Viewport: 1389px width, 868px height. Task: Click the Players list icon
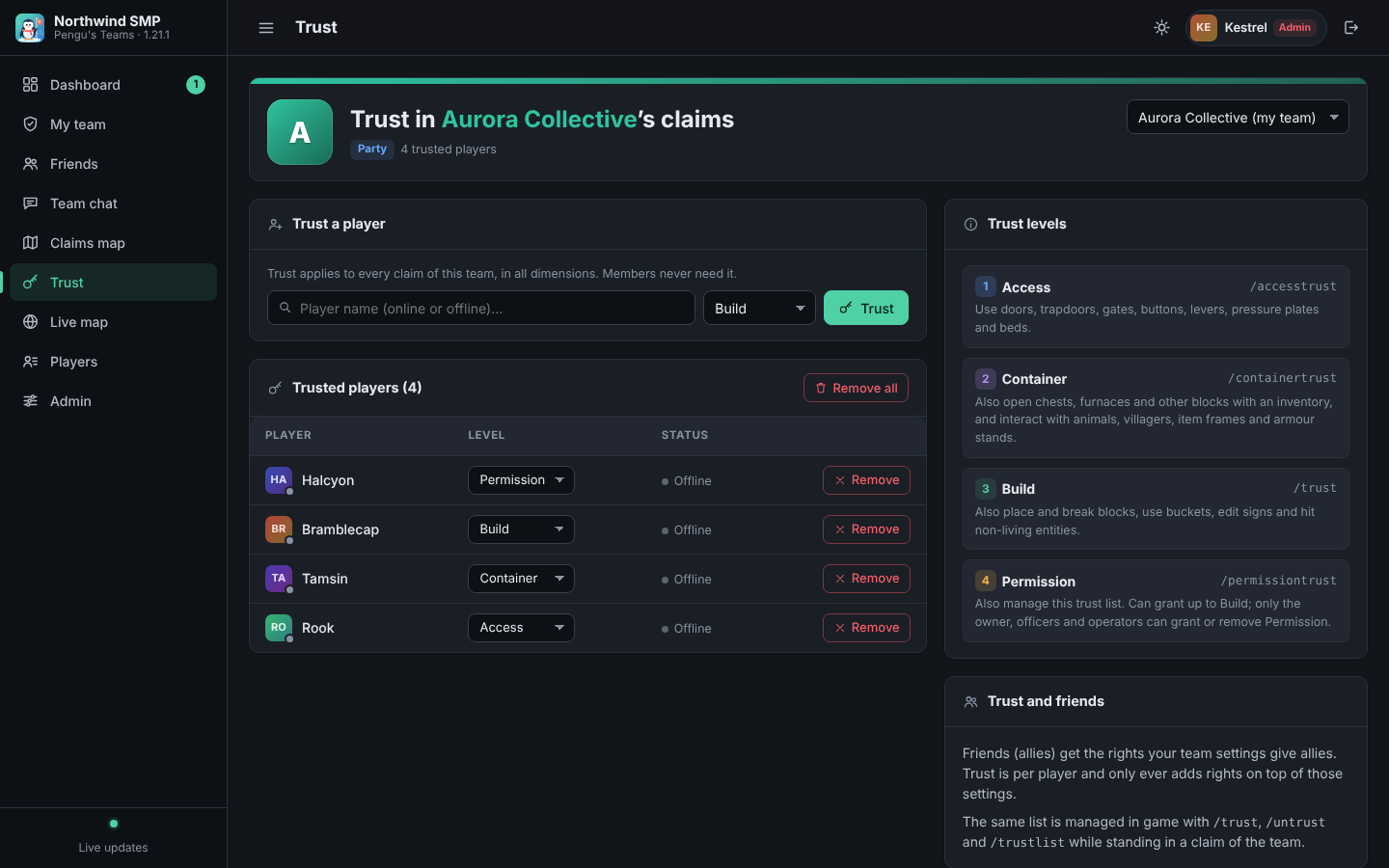coord(31,362)
